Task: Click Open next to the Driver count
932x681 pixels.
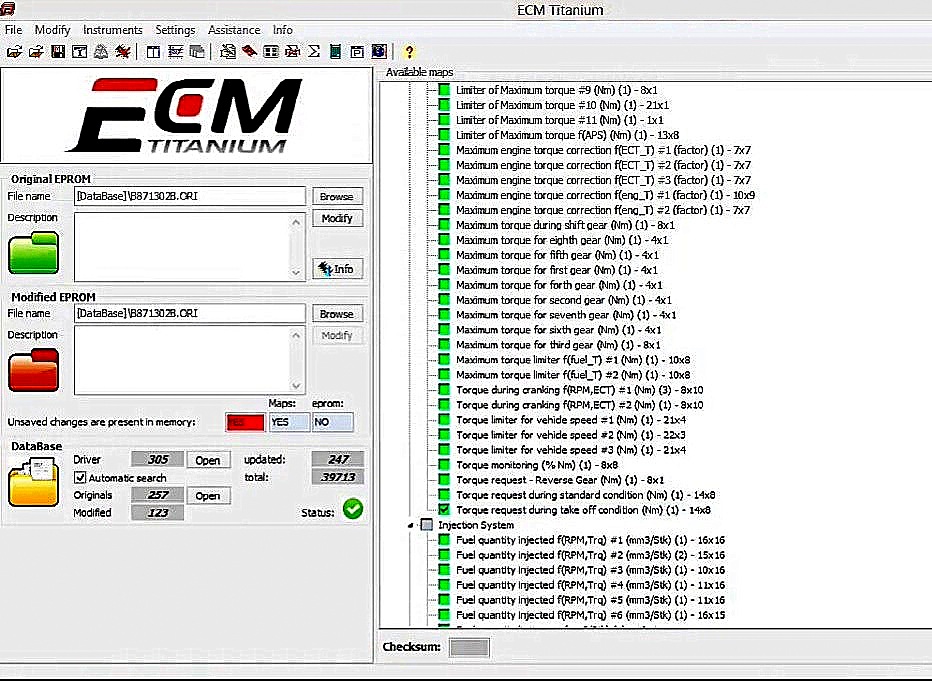Action: click(x=208, y=460)
